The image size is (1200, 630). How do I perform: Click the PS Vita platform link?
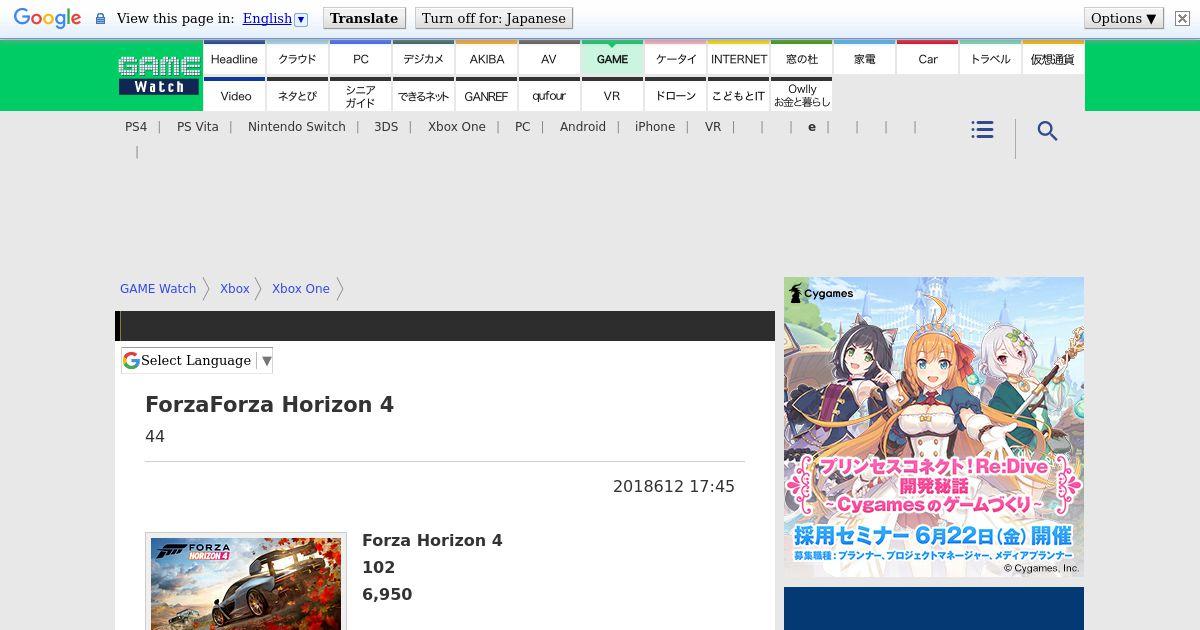click(x=198, y=127)
